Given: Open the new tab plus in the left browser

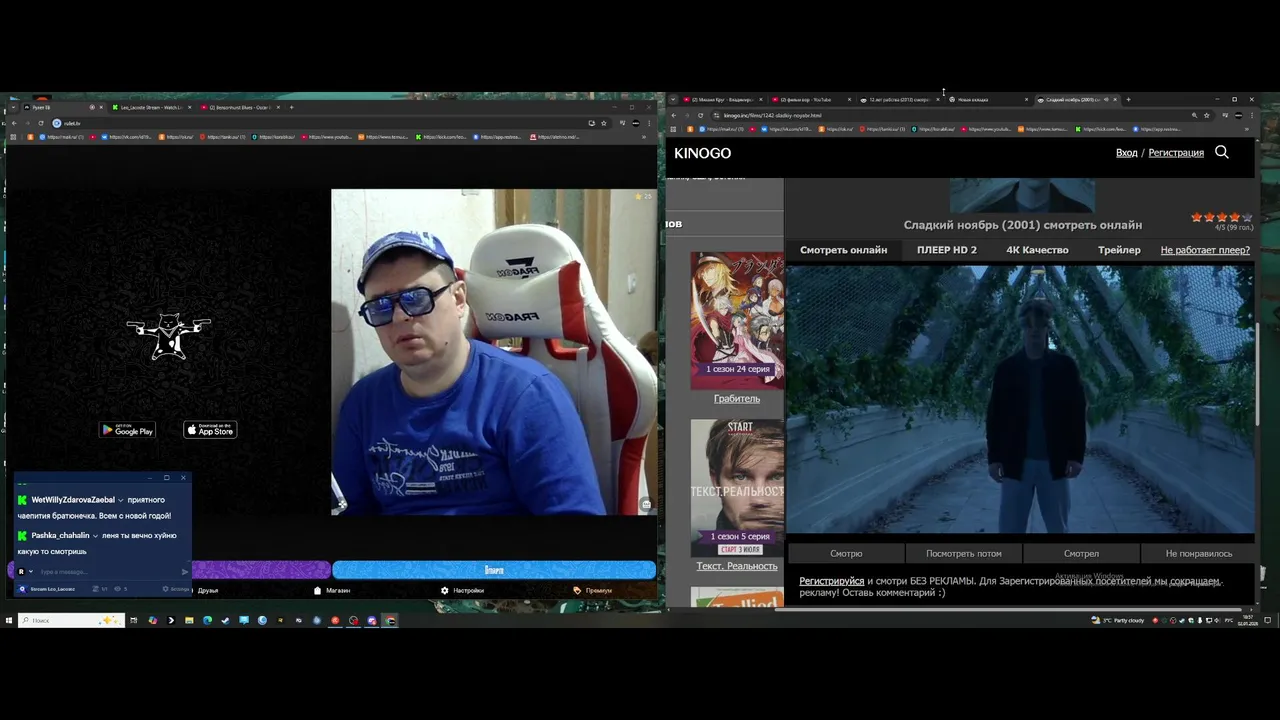Looking at the screenshot, I should pyautogui.click(x=291, y=107).
